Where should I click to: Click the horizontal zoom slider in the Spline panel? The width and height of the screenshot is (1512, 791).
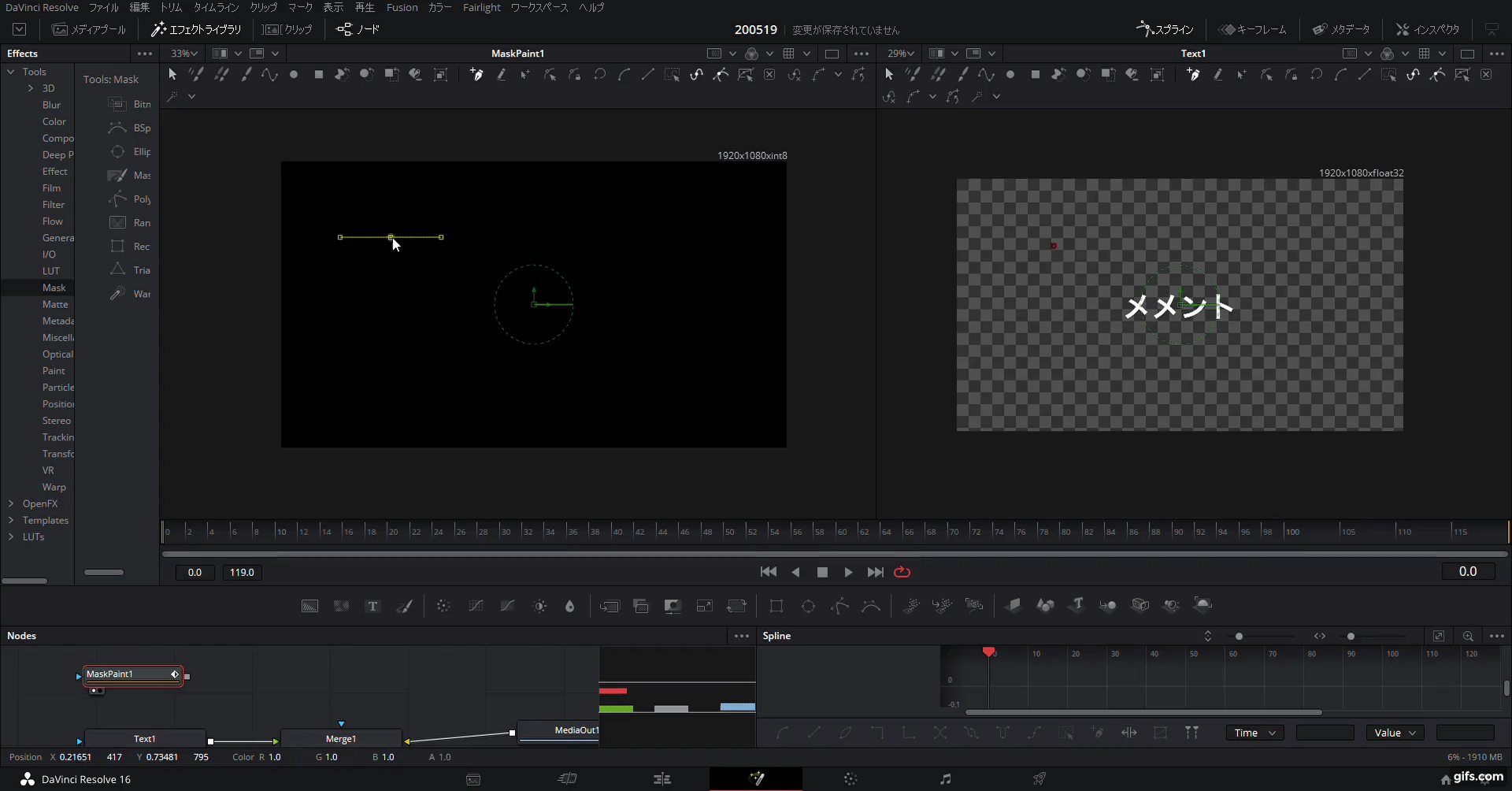1352,636
